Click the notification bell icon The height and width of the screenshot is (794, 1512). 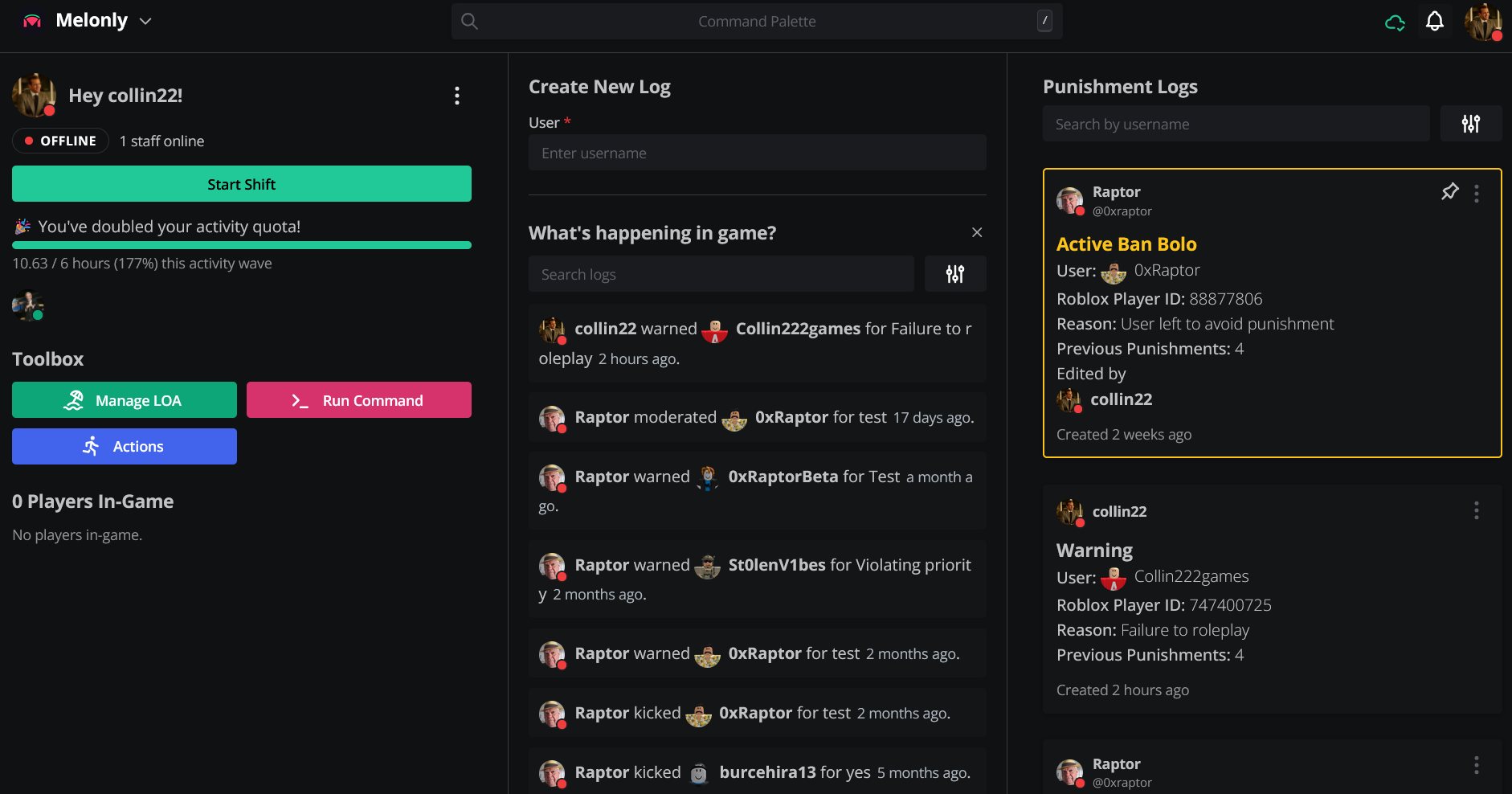tap(1434, 22)
